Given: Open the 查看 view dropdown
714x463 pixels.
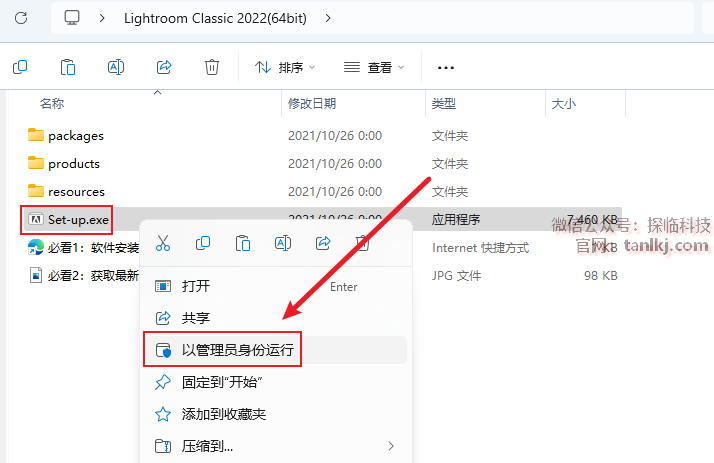Looking at the screenshot, I should [374, 67].
